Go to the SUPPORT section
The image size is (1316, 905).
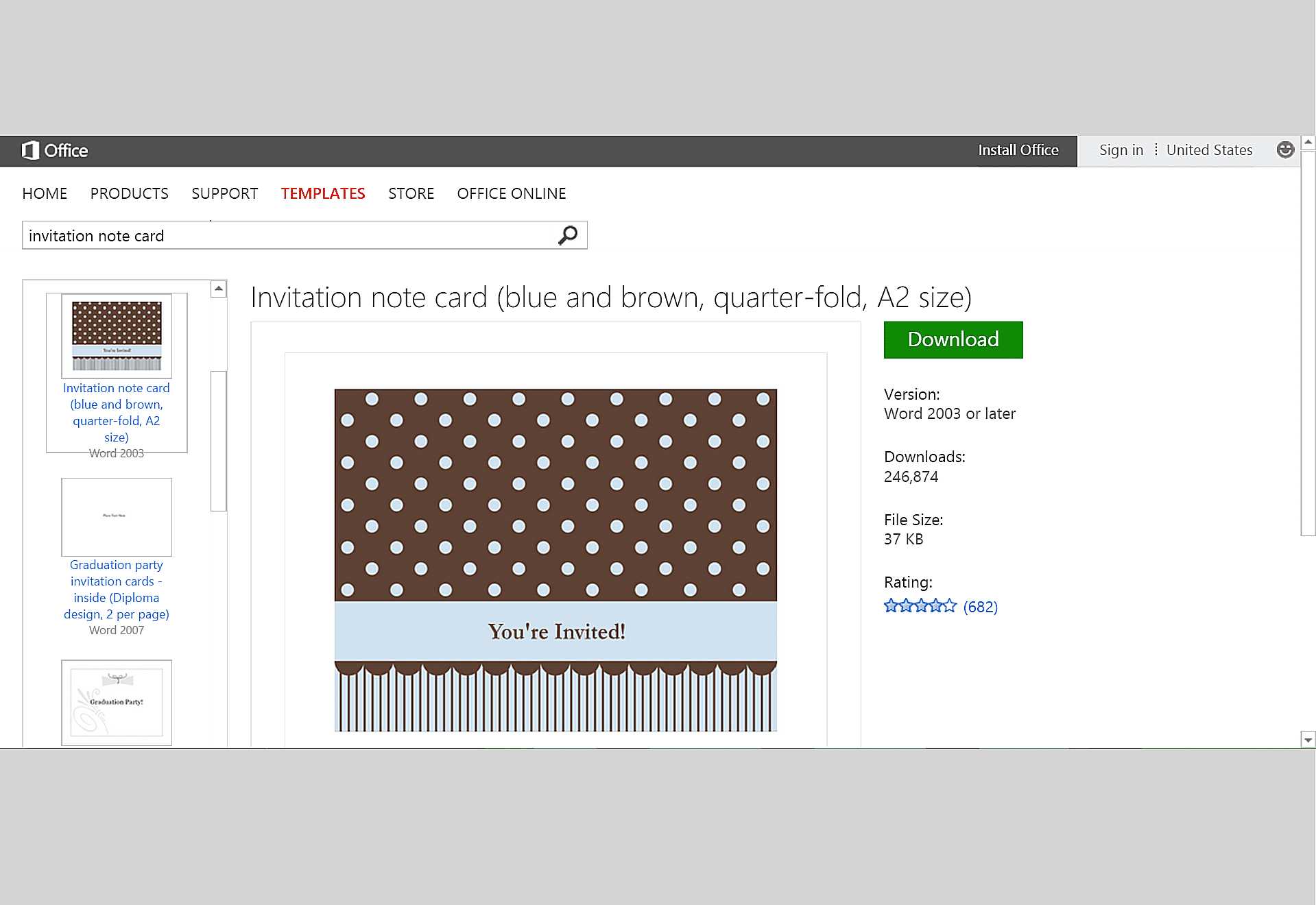[224, 193]
